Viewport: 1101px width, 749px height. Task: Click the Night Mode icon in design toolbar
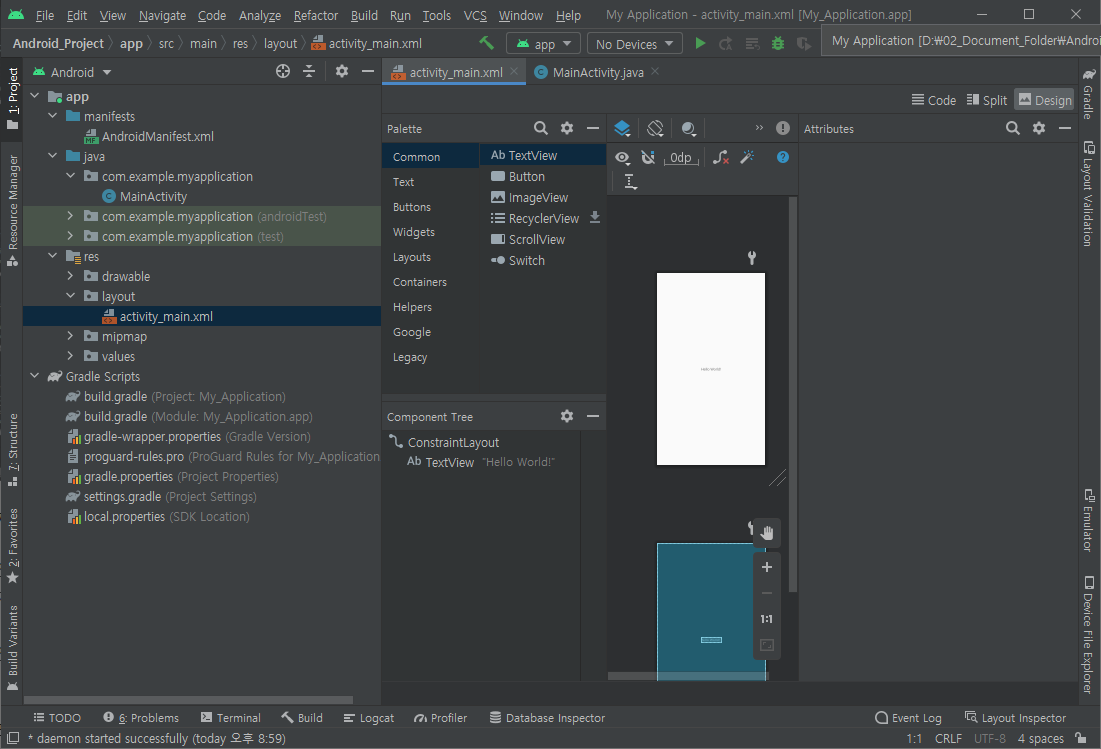pyautogui.click(x=689, y=128)
